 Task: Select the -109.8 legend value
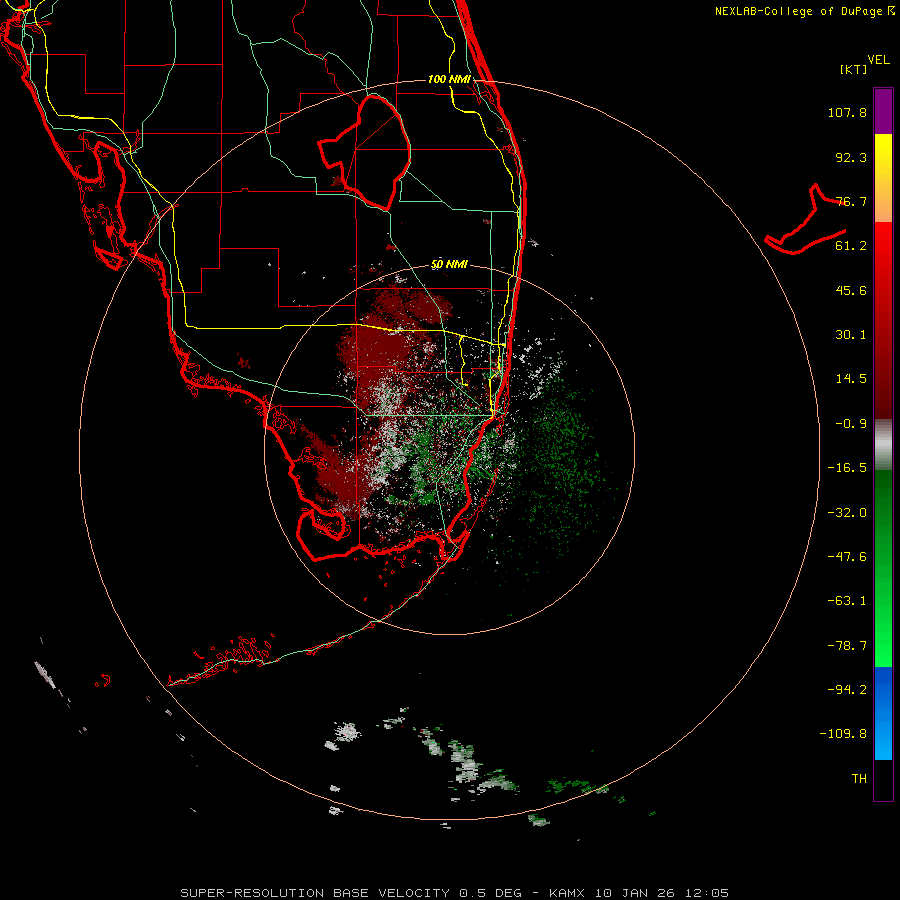coord(843,734)
